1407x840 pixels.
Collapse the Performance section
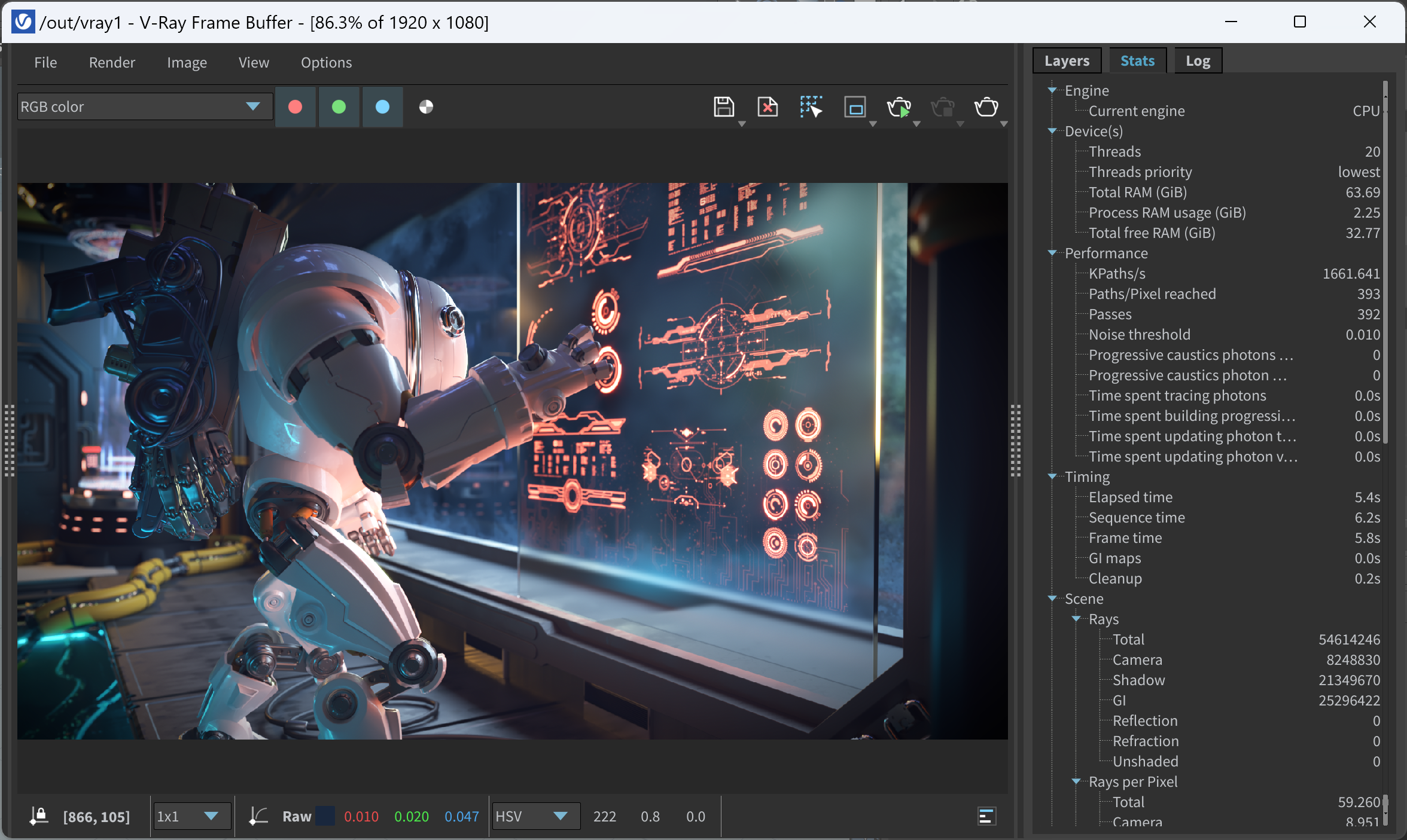[x=1052, y=253]
